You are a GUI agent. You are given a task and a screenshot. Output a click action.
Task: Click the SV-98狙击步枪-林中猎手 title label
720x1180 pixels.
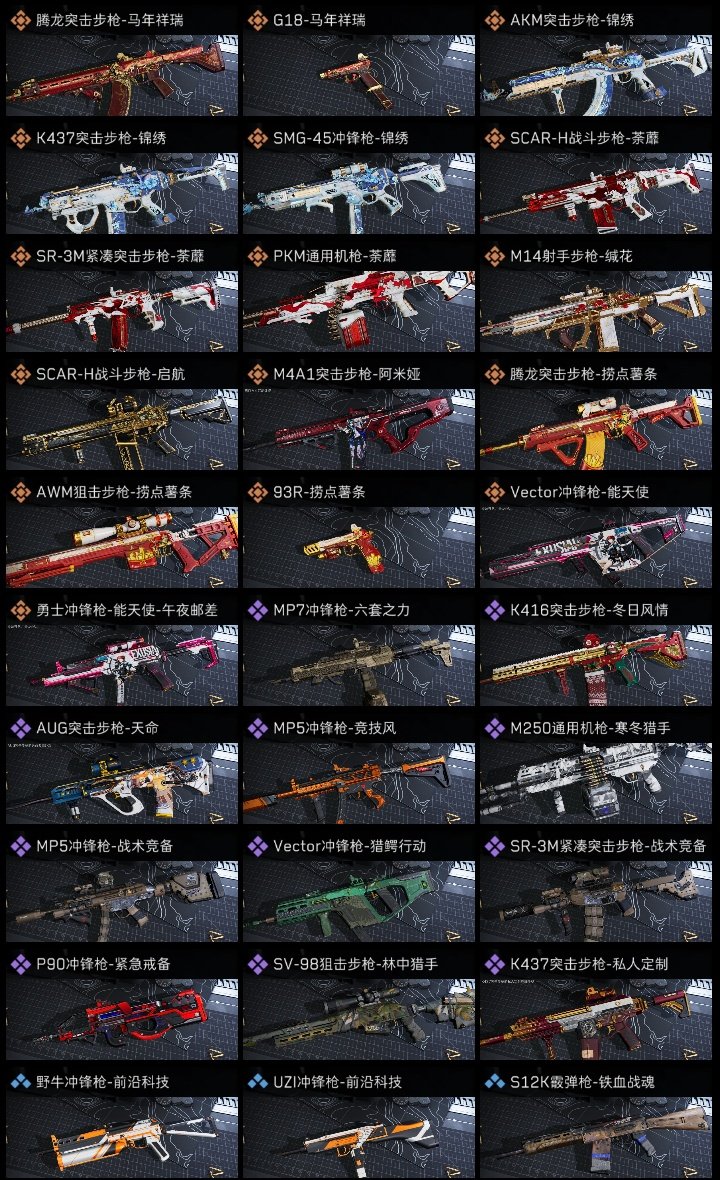click(x=354, y=964)
